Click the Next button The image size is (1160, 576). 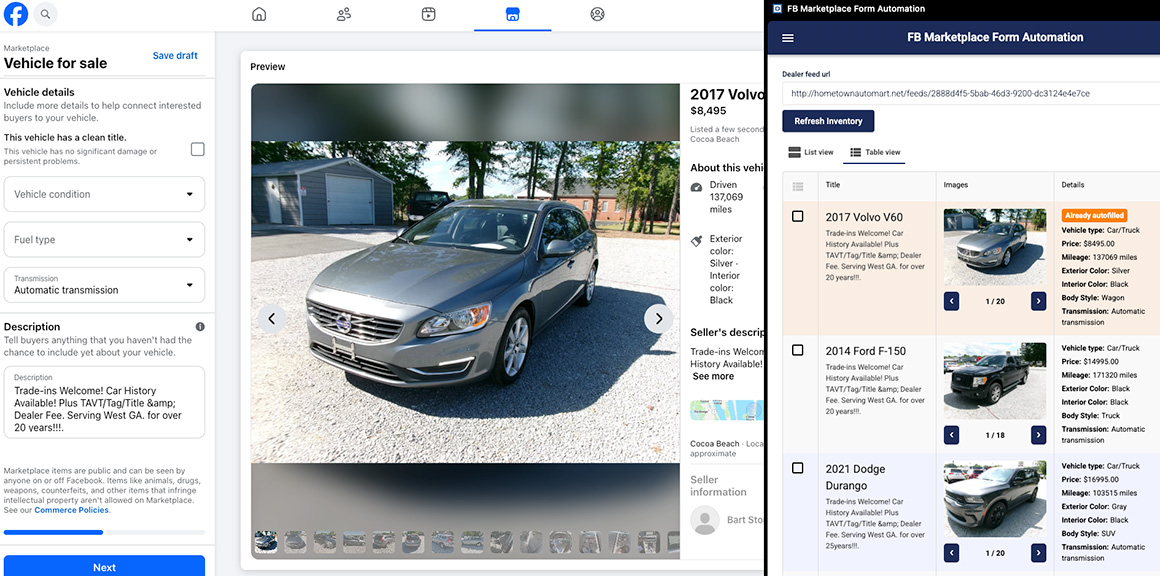coord(104,567)
